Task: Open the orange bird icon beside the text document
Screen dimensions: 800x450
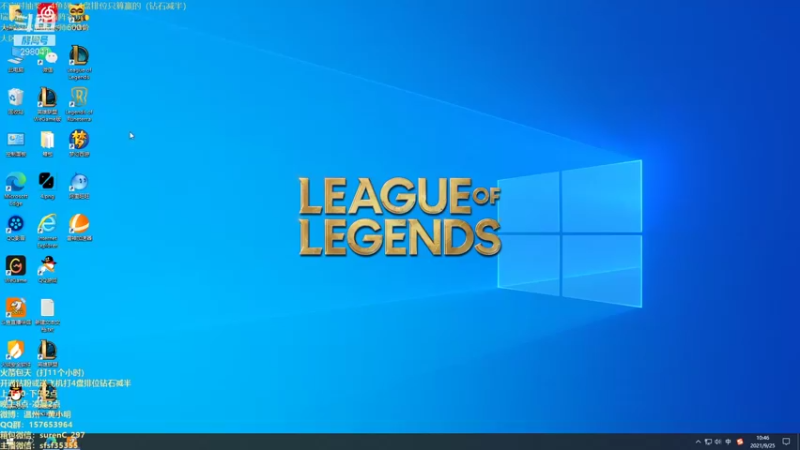Action: tap(16, 312)
